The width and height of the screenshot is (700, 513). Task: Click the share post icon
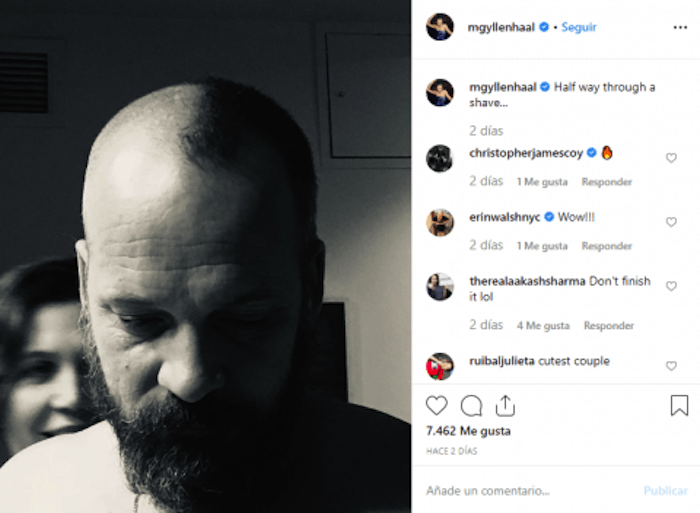tap(505, 405)
